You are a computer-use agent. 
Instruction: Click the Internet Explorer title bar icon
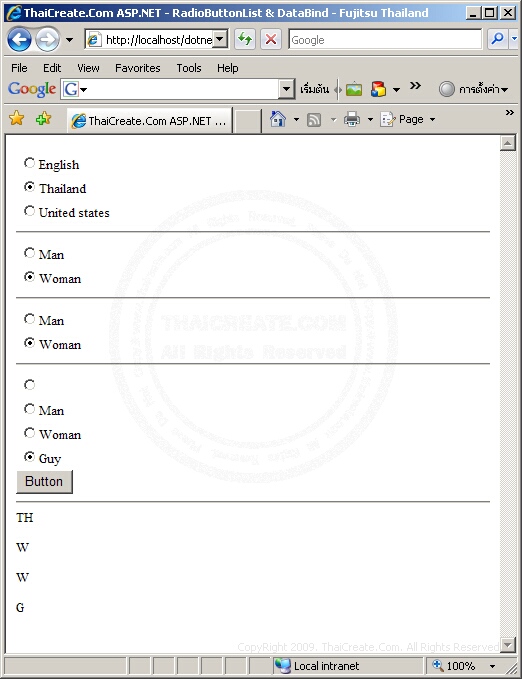pyautogui.click(x=14, y=13)
